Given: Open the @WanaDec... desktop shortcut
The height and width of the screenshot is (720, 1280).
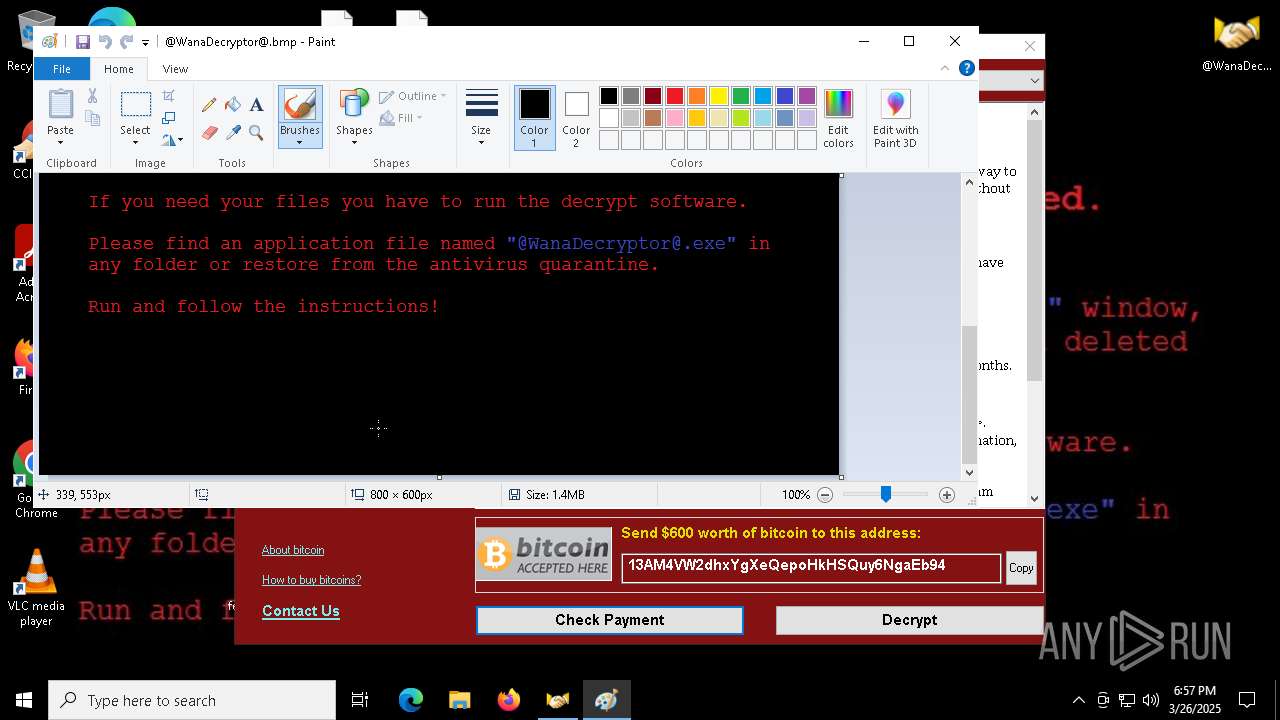Looking at the screenshot, I should (x=1237, y=44).
